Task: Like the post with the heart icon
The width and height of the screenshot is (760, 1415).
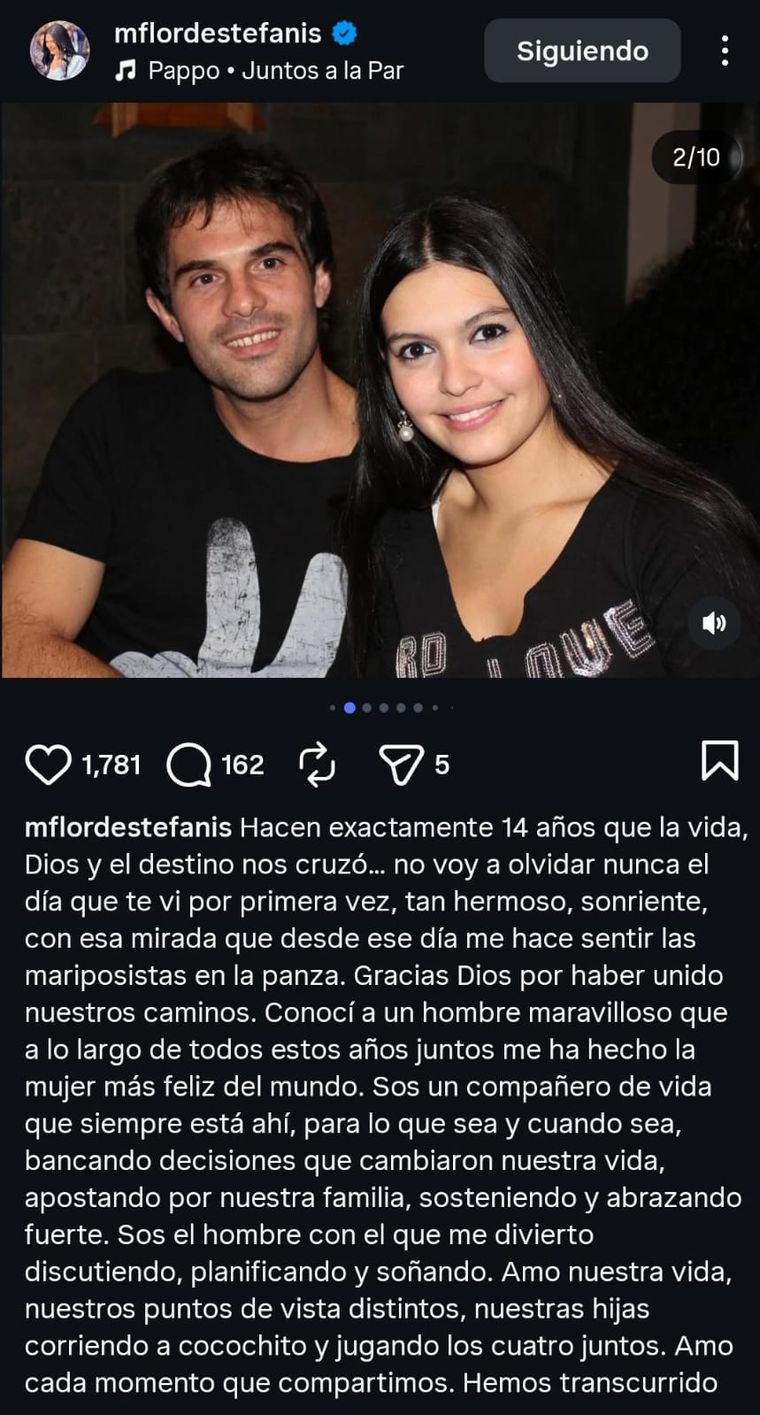Action: 48,766
